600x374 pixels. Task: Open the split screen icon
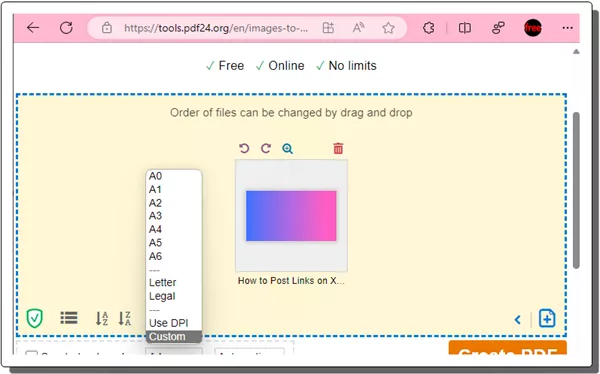tap(465, 28)
